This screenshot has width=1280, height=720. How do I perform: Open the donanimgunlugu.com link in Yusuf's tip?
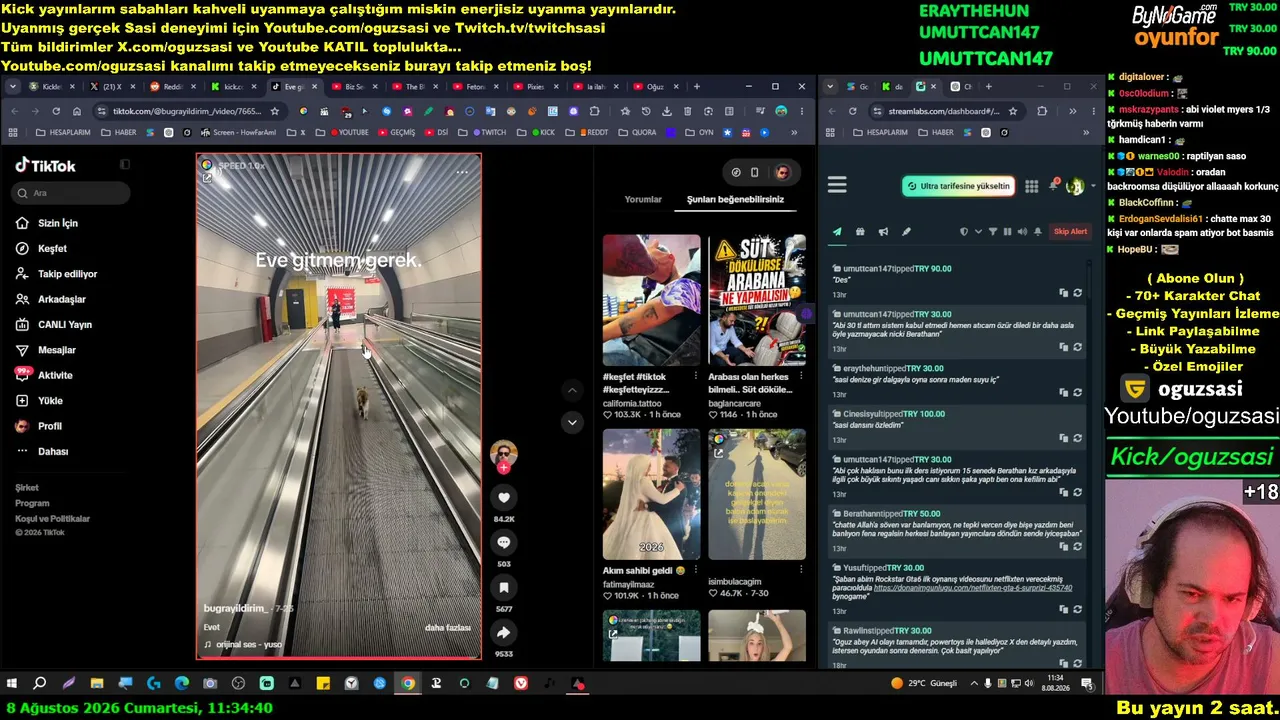click(973, 588)
